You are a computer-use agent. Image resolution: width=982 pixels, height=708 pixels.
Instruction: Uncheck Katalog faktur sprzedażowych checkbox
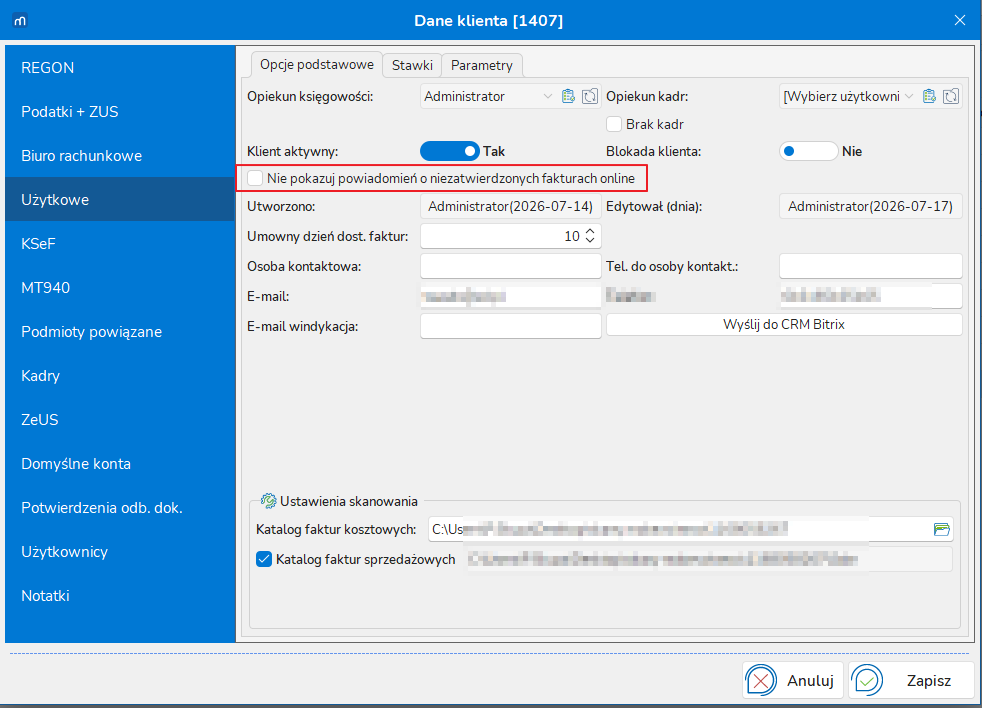(264, 559)
